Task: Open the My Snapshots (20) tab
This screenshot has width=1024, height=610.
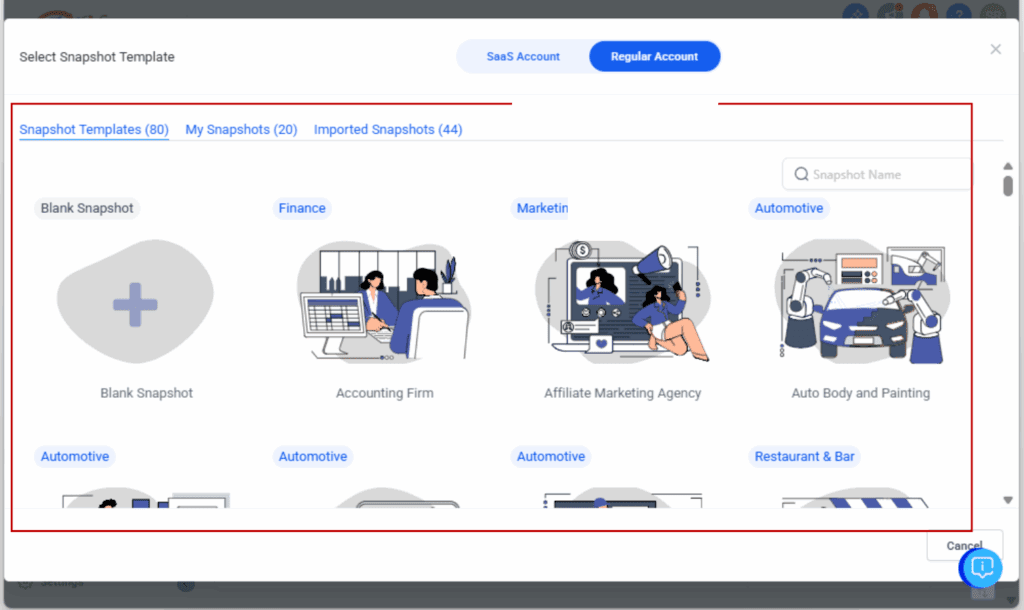Action: coord(241,129)
